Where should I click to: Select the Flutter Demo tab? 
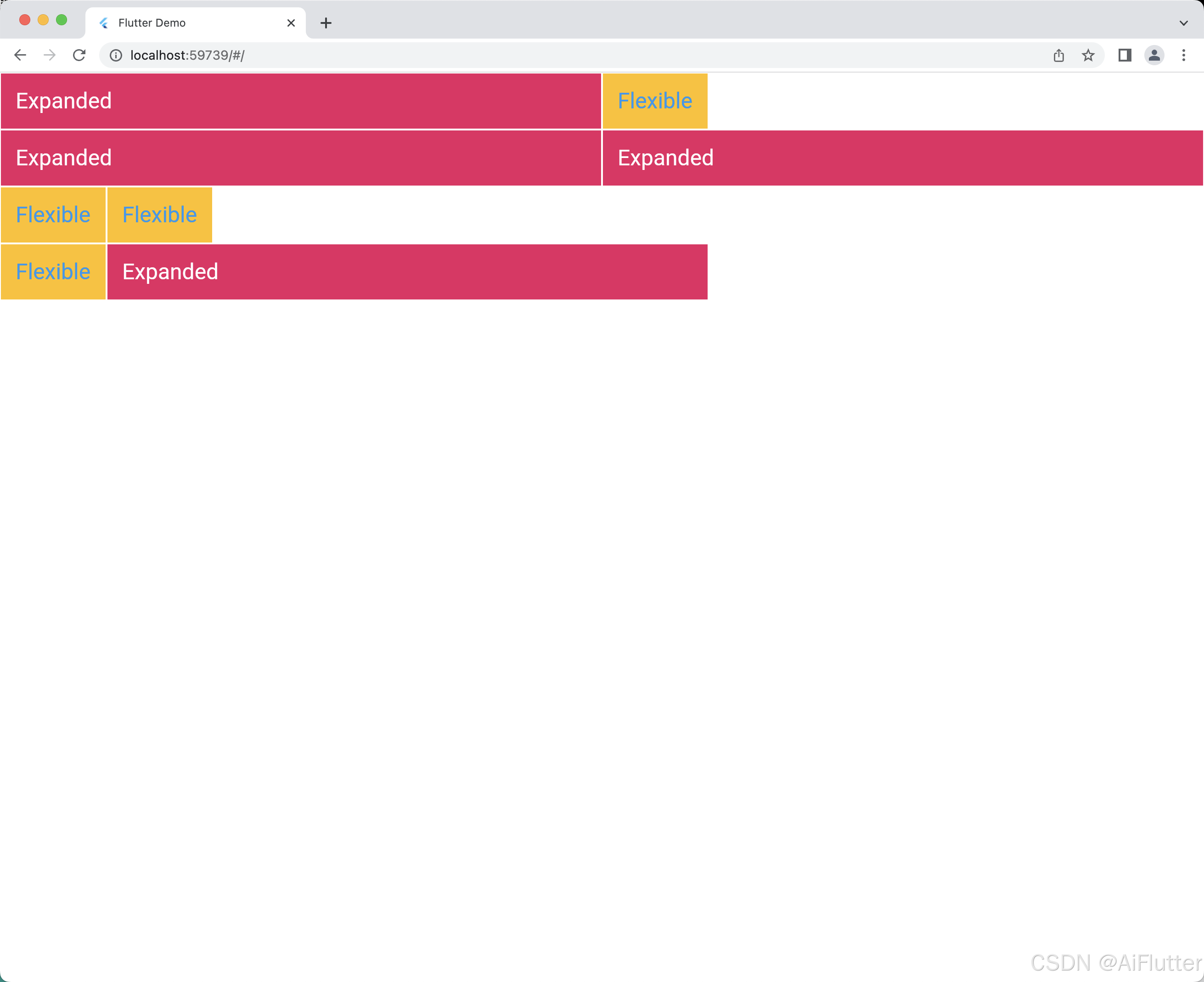click(x=196, y=23)
